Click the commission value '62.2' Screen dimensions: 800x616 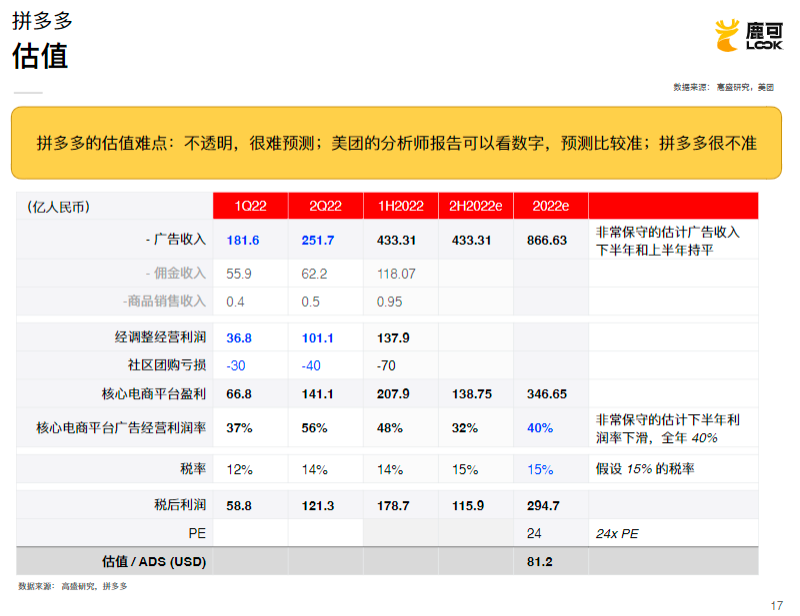point(314,274)
